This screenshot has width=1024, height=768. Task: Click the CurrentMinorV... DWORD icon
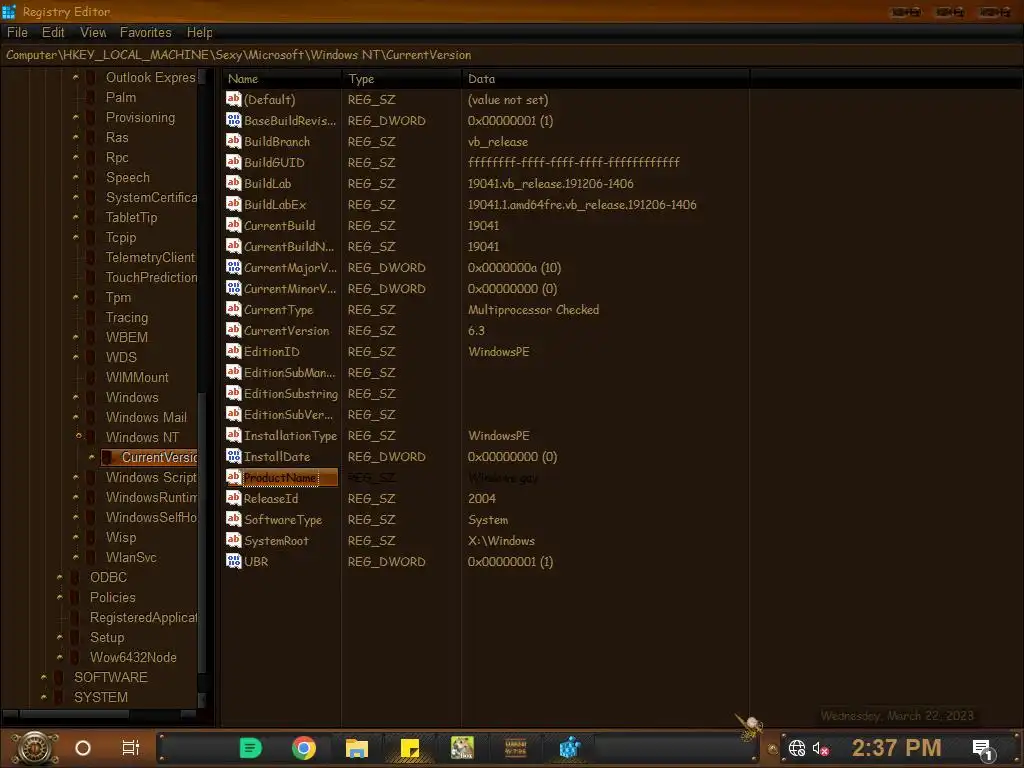(x=233, y=288)
